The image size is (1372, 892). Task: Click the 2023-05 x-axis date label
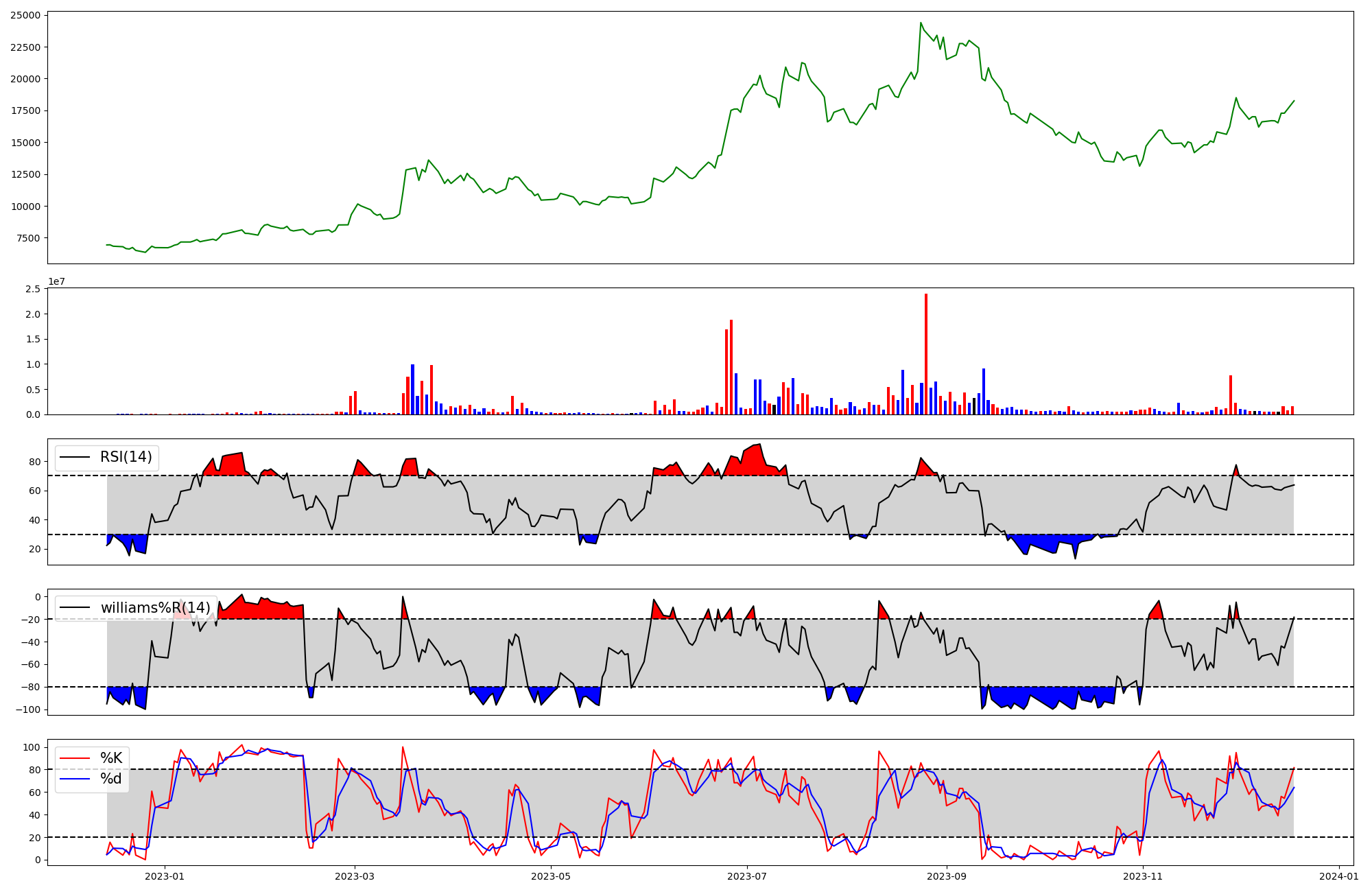(x=551, y=876)
